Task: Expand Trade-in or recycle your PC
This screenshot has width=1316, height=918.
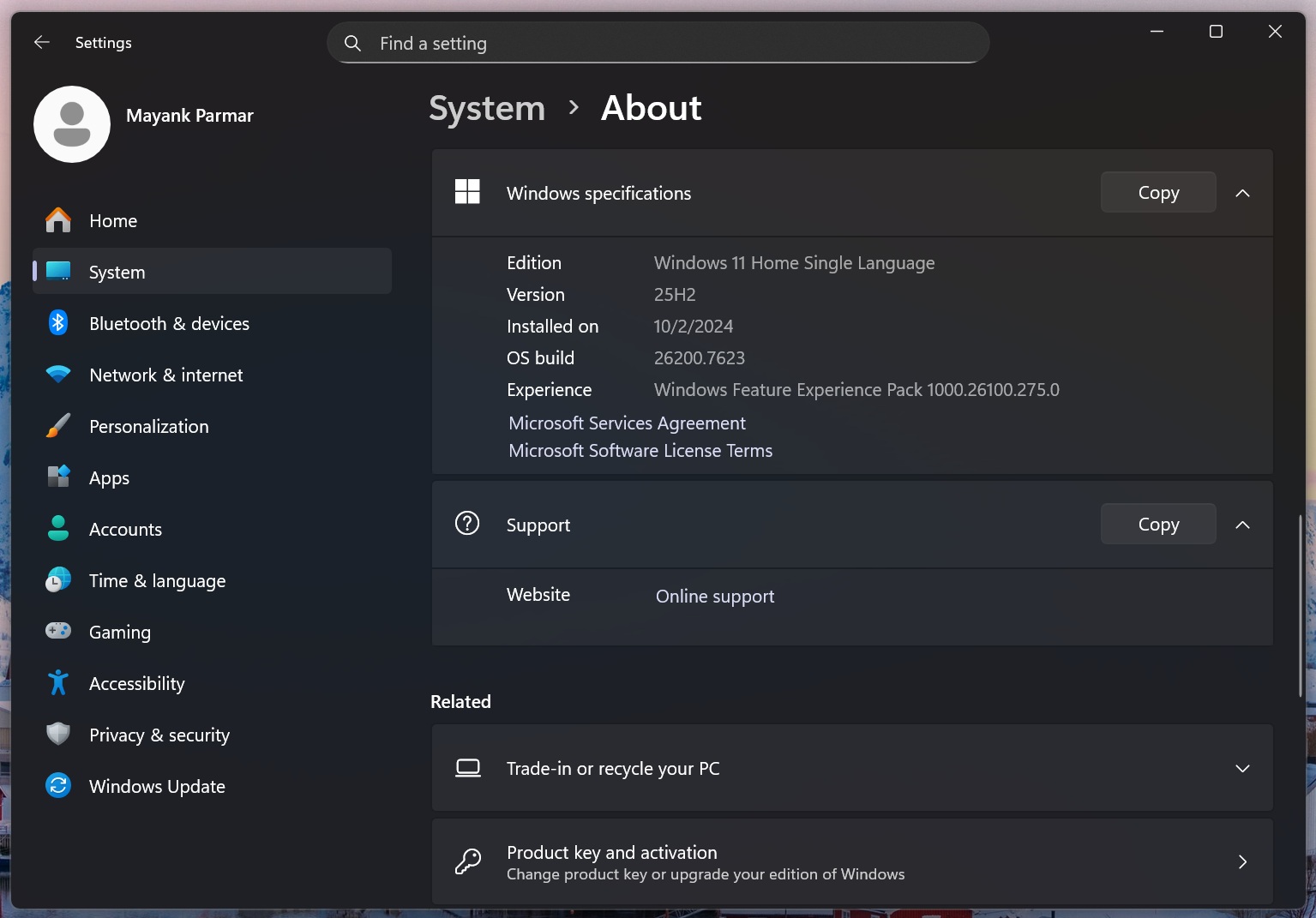Action: click(1242, 768)
